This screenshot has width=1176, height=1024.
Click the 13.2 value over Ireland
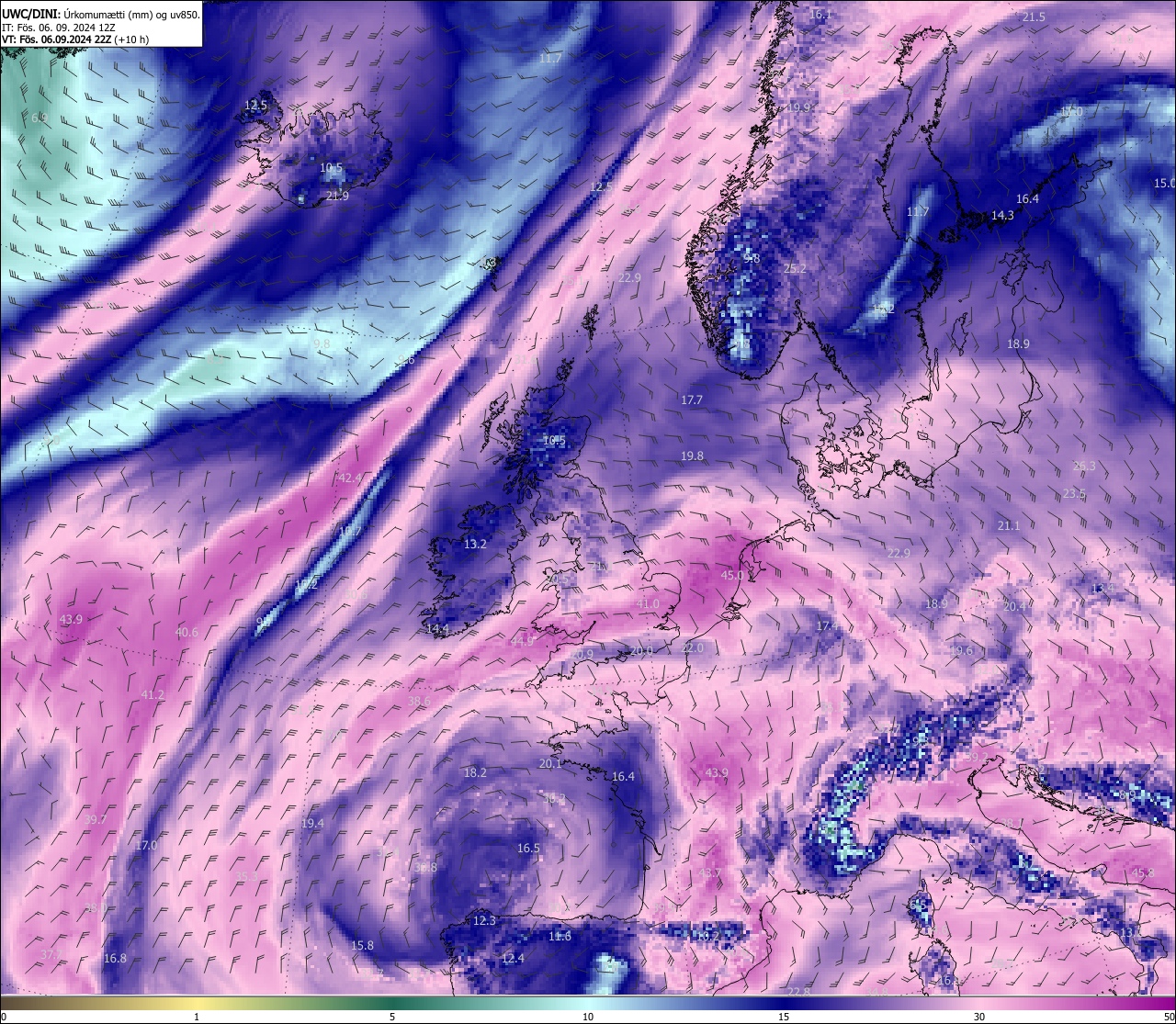[475, 544]
